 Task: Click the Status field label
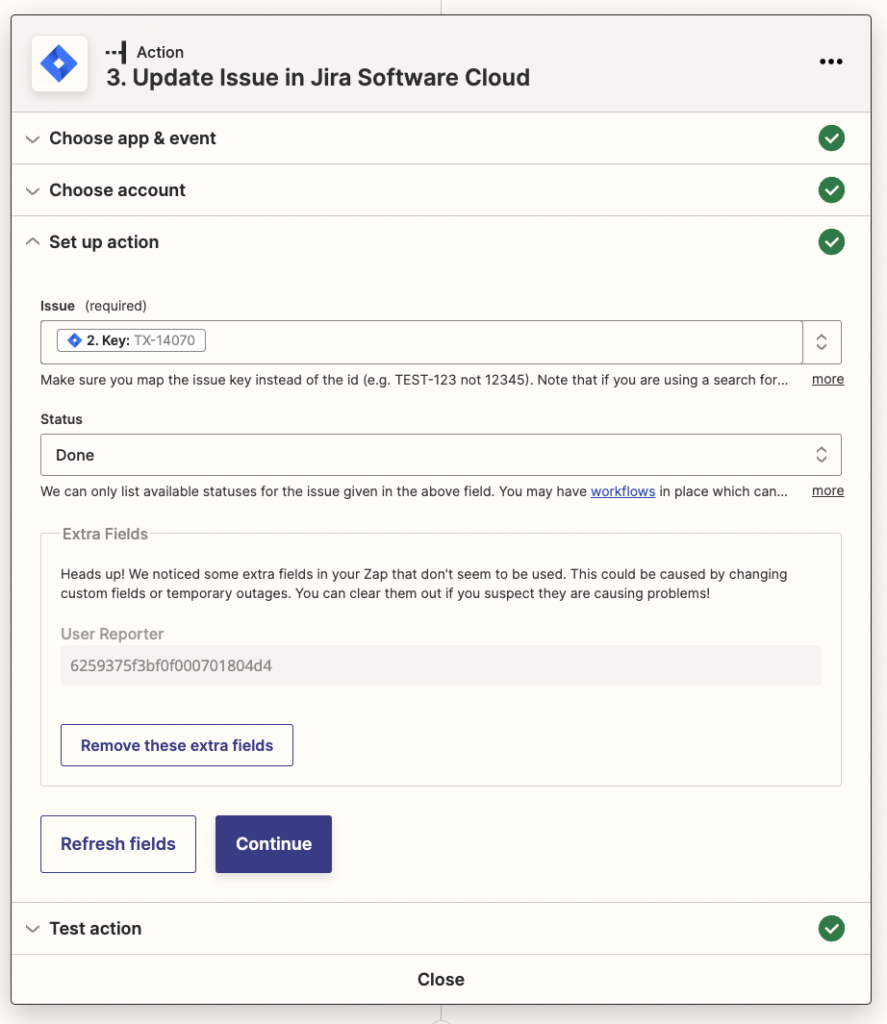(x=61, y=419)
